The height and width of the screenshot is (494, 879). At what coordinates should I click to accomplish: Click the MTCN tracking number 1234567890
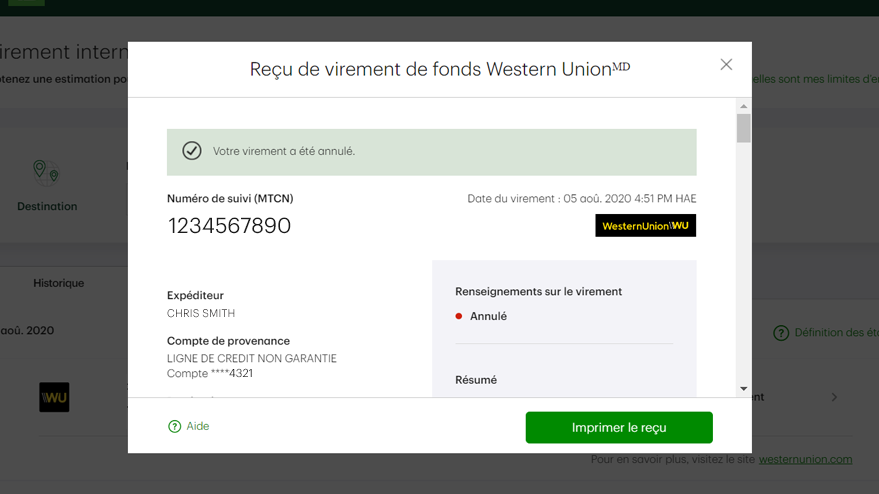click(x=229, y=226)
